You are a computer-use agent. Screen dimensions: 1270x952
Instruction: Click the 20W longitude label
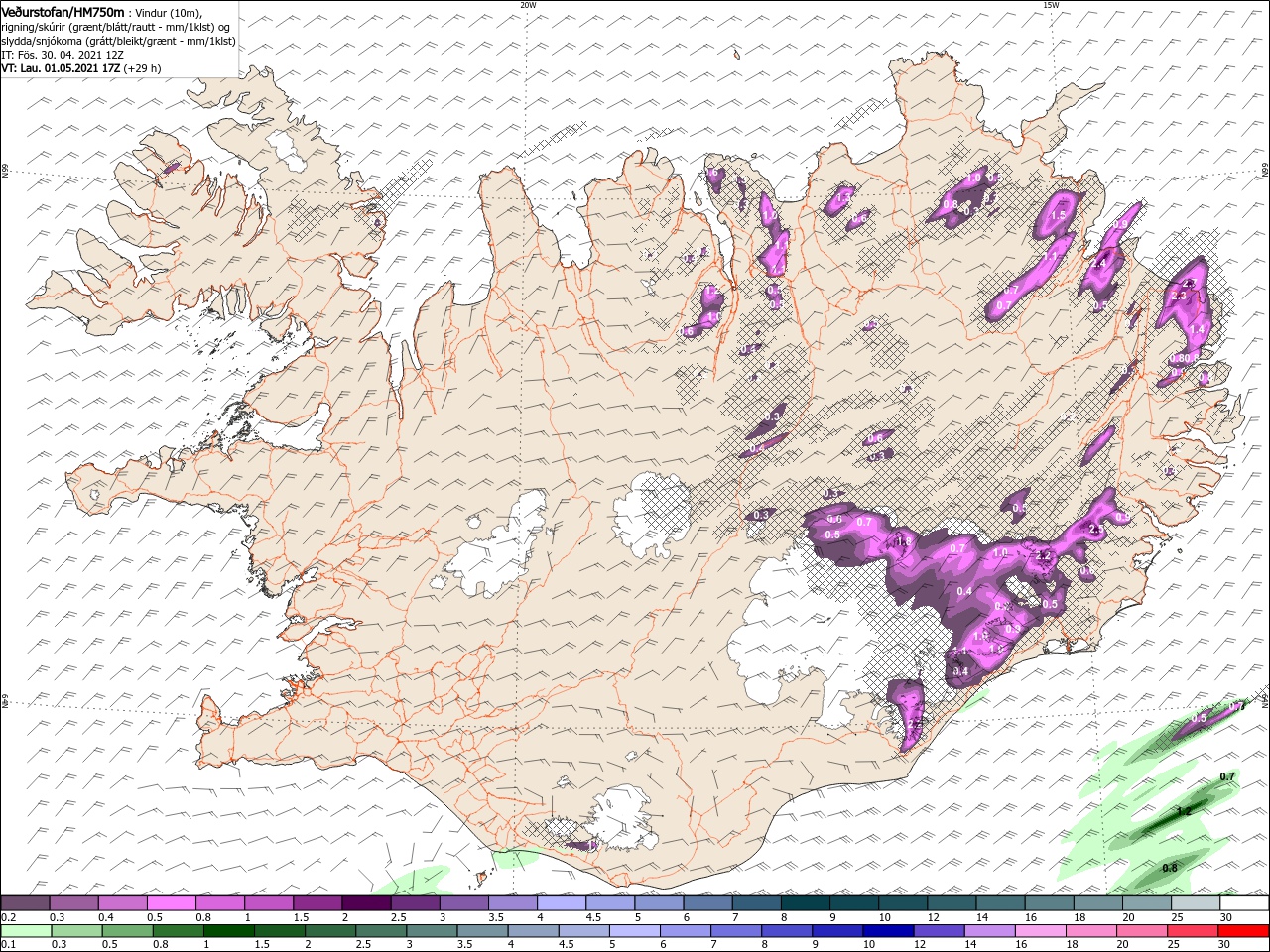tap(528, 5)
